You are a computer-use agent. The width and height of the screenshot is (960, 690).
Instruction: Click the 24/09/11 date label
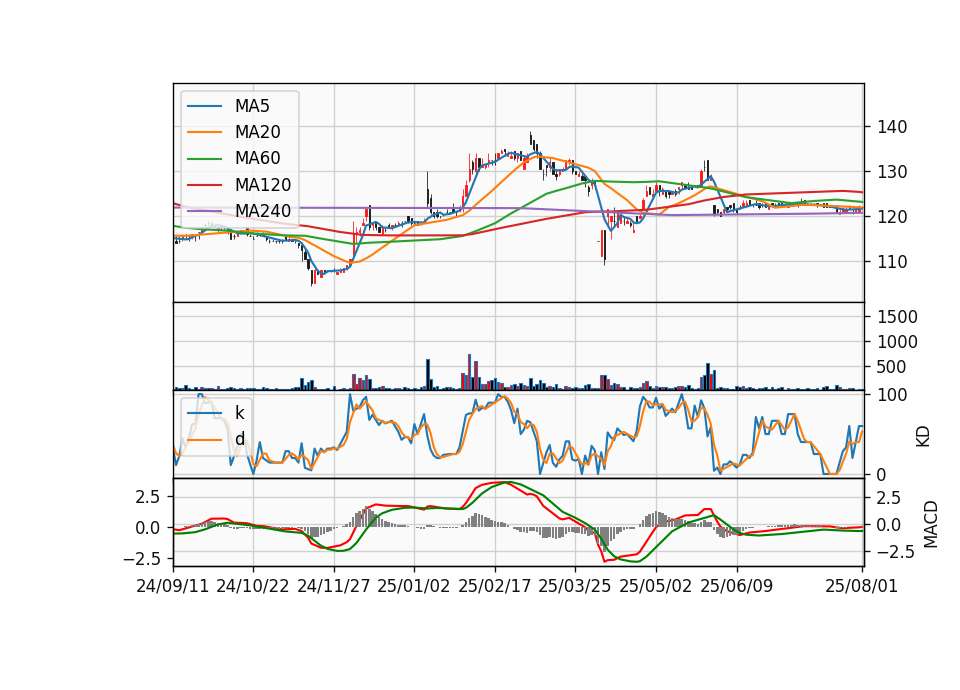click(173, 586)
